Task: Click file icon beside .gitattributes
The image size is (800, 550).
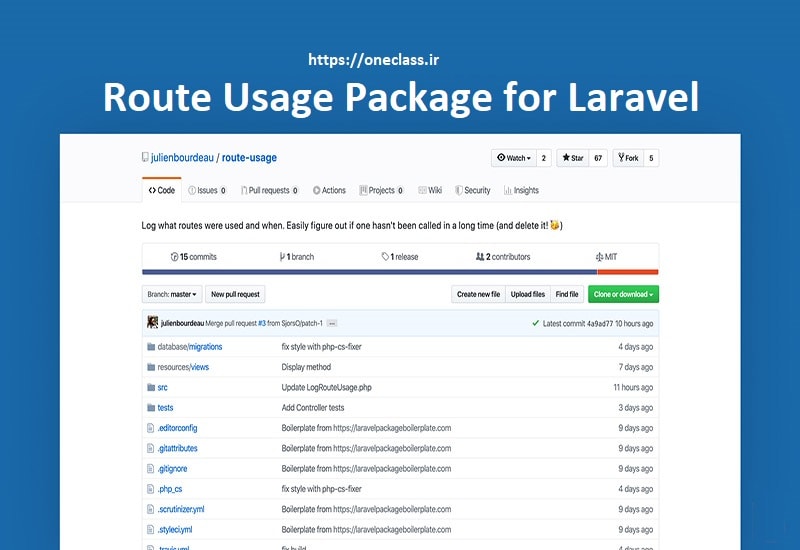Action: (151, 448)
